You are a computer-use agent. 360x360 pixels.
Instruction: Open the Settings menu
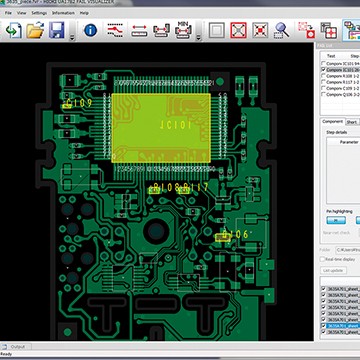[39, 13]
